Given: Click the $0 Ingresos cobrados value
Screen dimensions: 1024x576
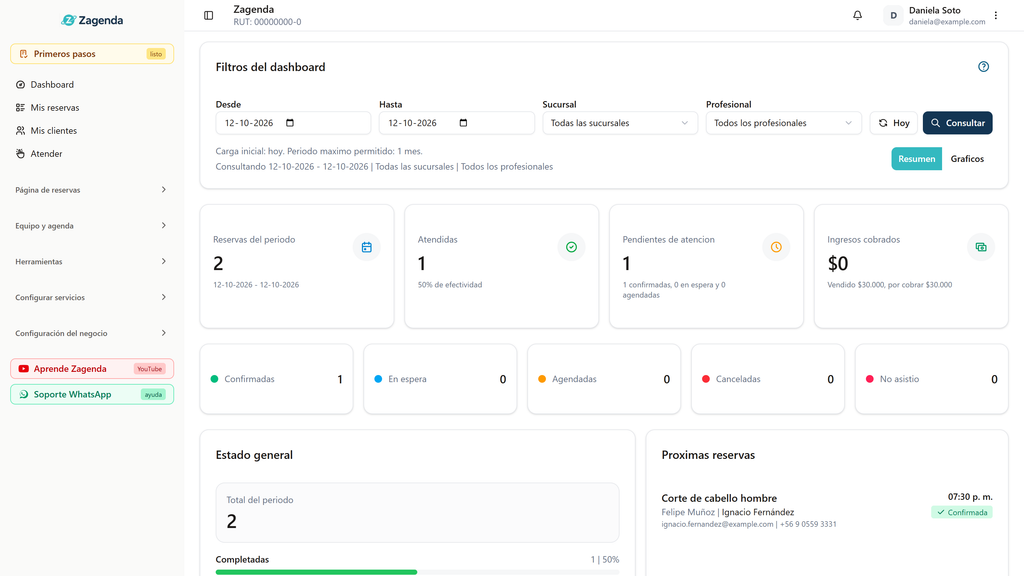Looking at the screenshot, I should [x=838, y=263].
